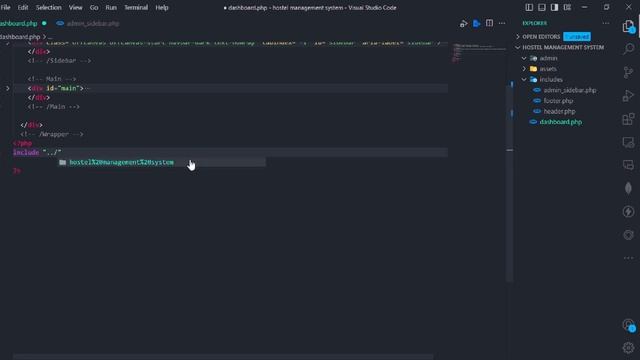Collapse the admin folder
Image resolution: width=640 pixels, height=360 pixels.
pyautogui.click(x=548, y=58)
